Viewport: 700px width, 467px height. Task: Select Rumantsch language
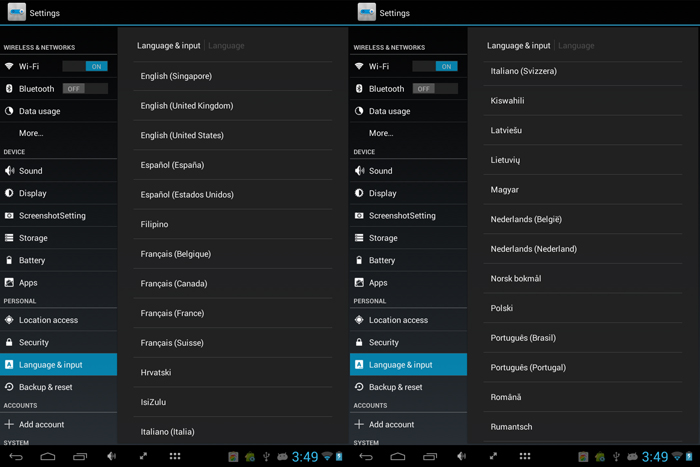[583, 427]
